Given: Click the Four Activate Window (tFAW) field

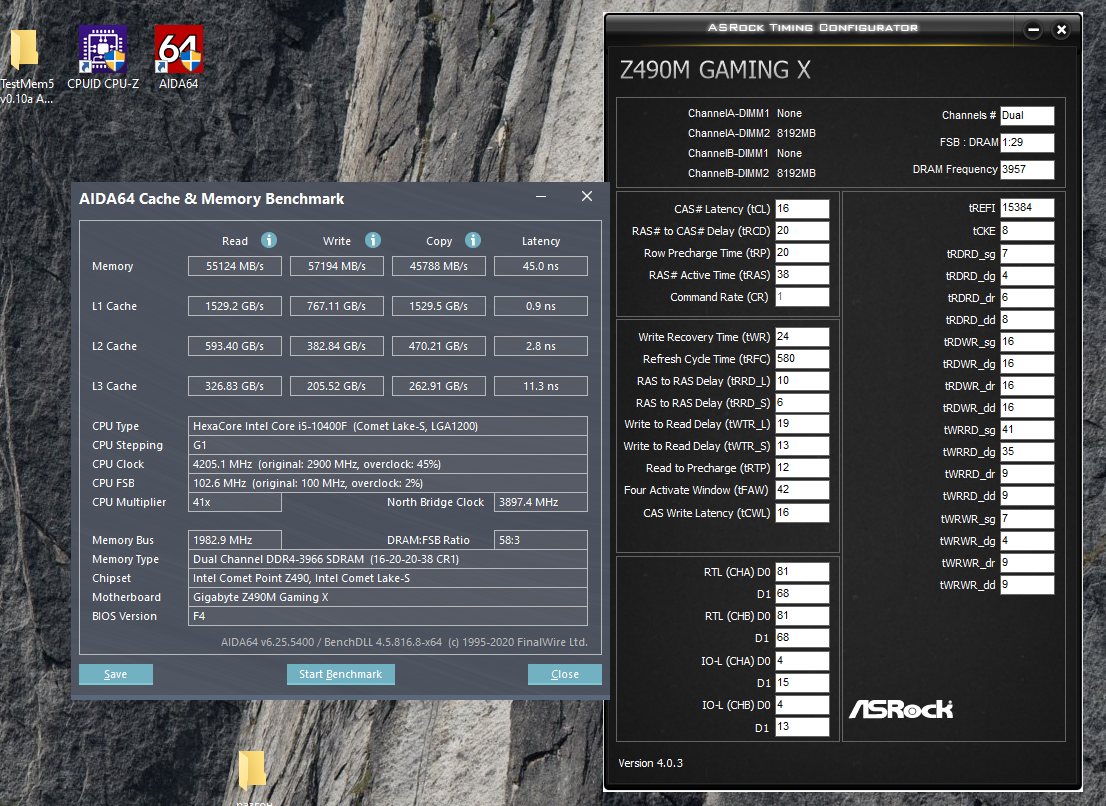Looking at the screenshot, I should coord(802,489).
